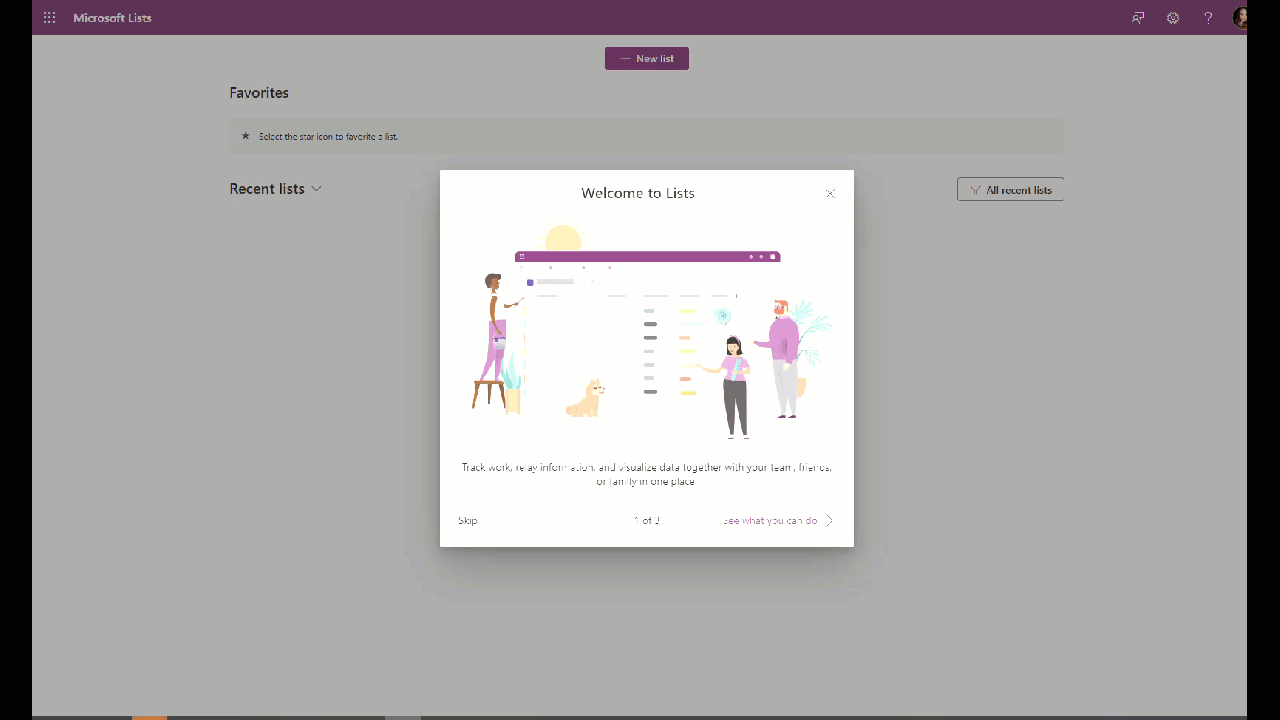Select the star icon in Favorites
This screenshot has width=1280, height=720.
pos(245,136)
